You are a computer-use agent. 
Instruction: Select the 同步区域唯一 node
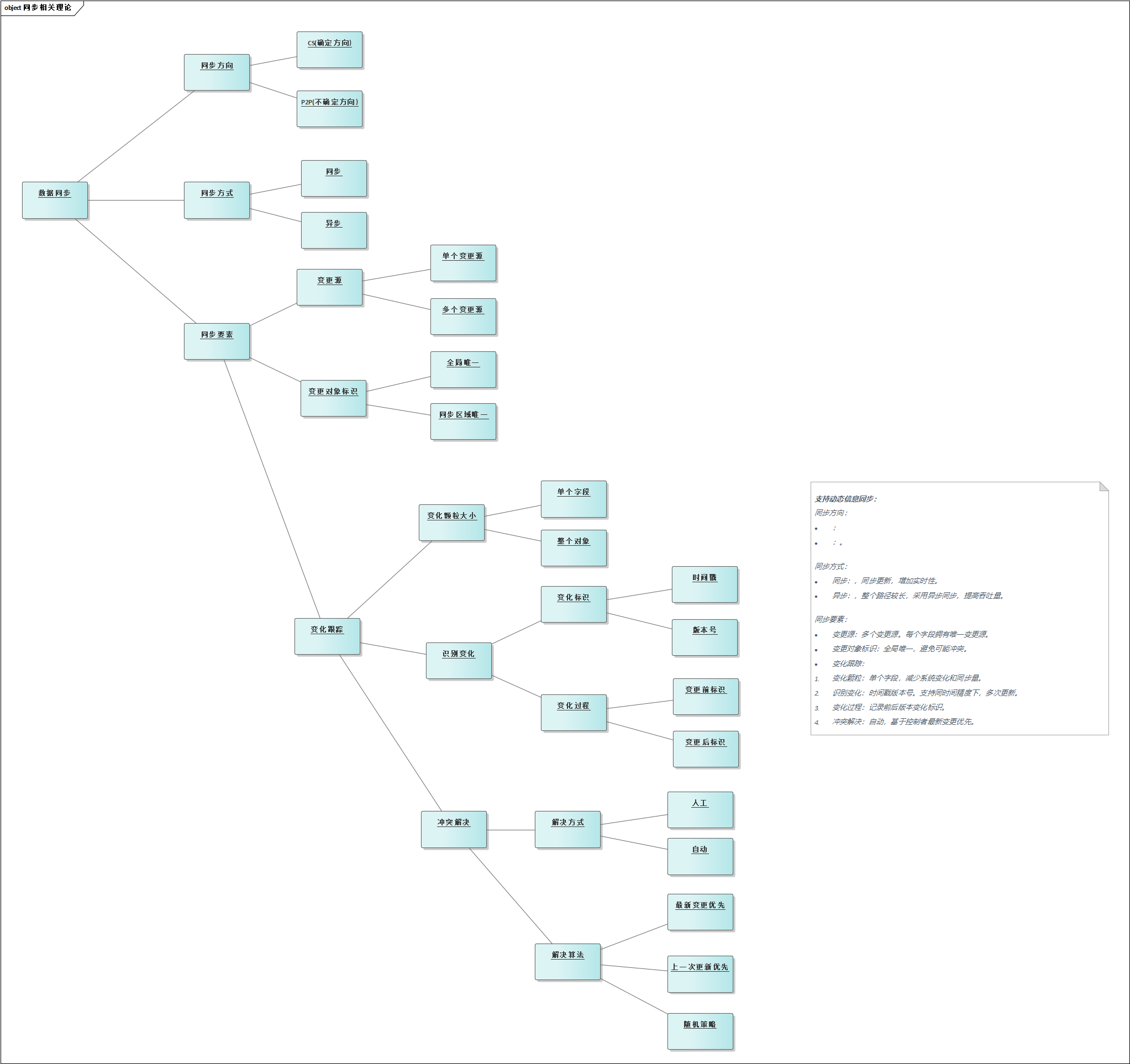pyautogui.click(x=463, y=422)
